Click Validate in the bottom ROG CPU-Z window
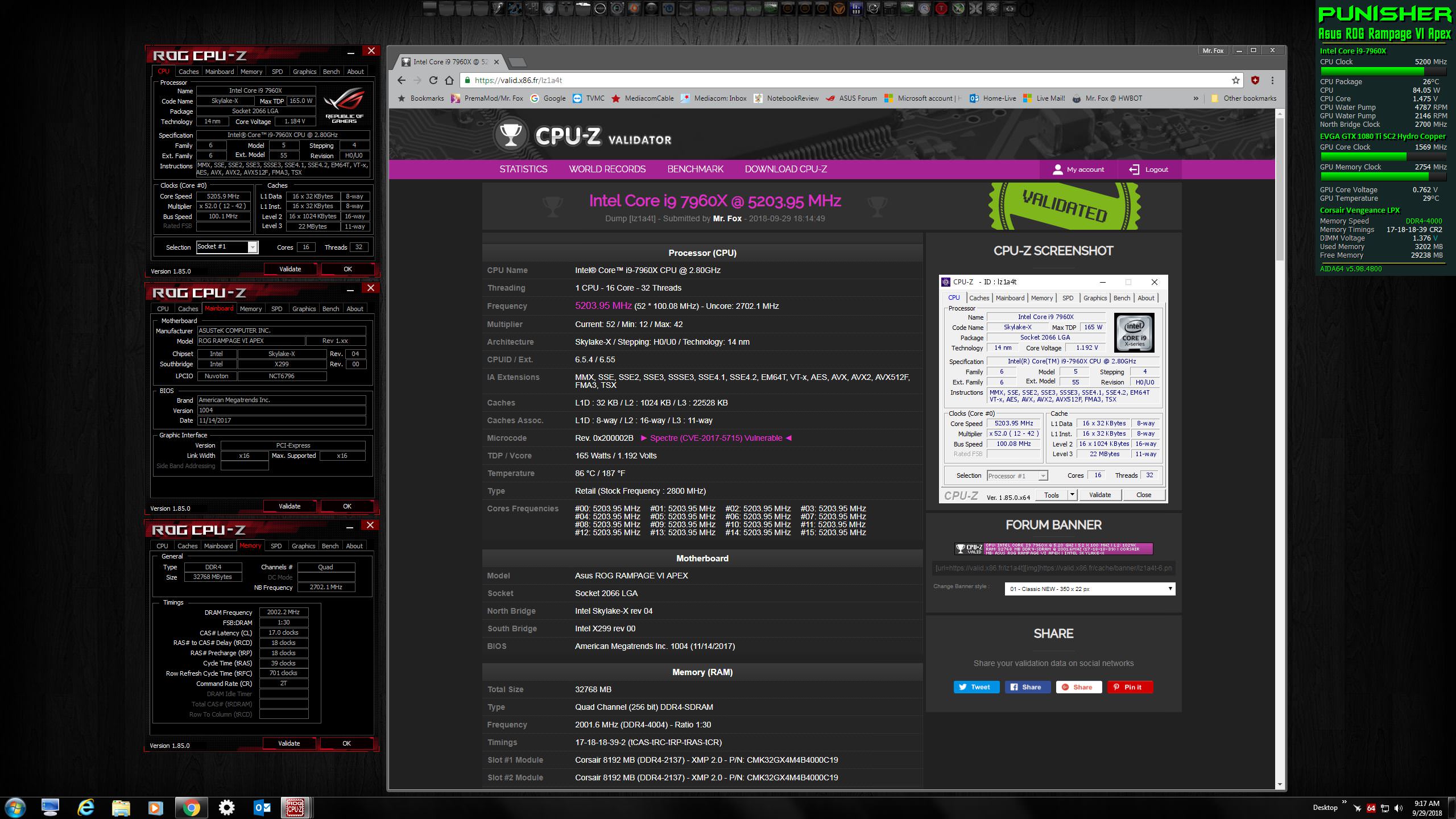1456x819 pixels. (289, 743)
